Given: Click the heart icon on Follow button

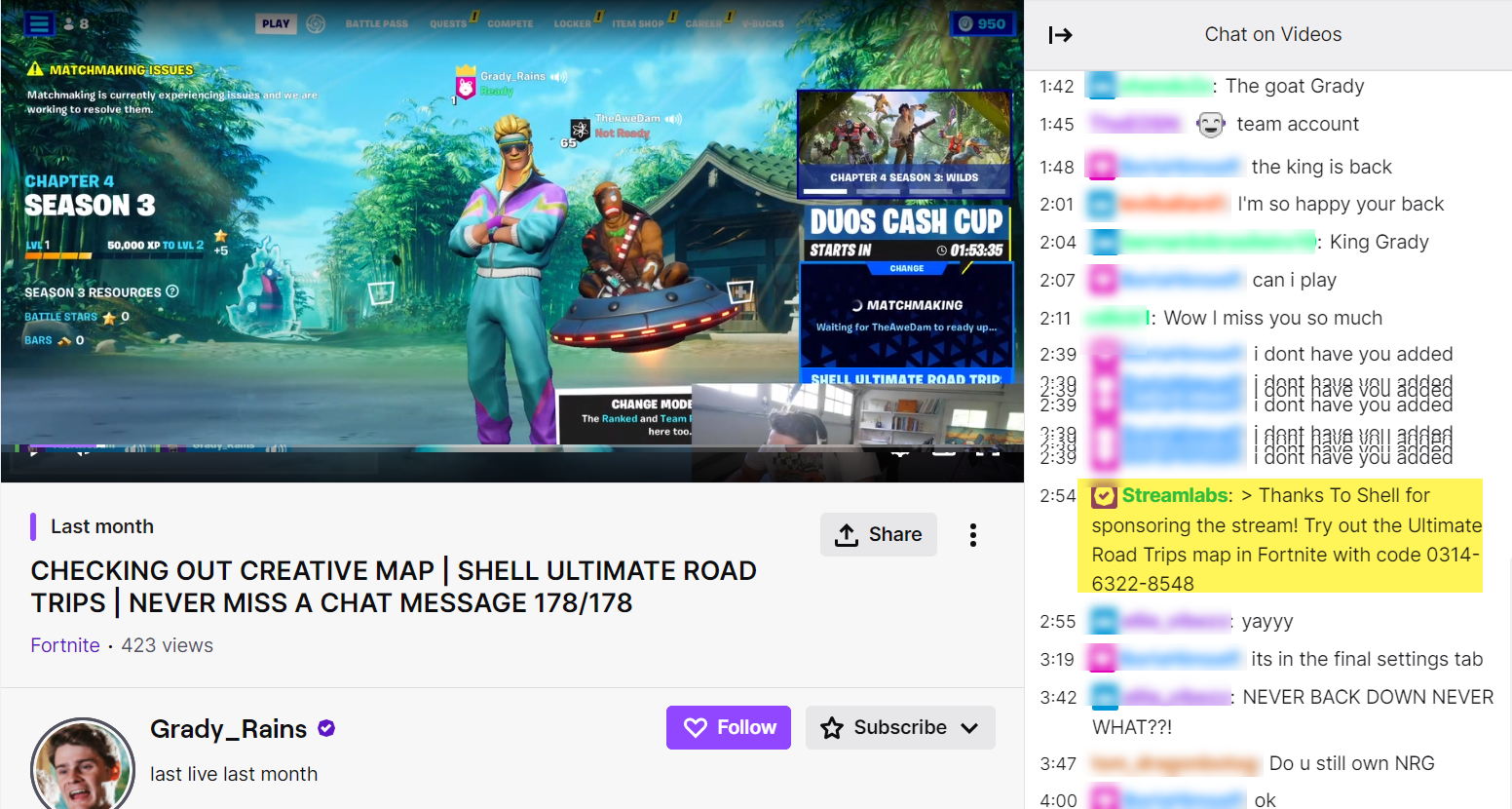Looking at the screenshot, I should tap(695, 728).
